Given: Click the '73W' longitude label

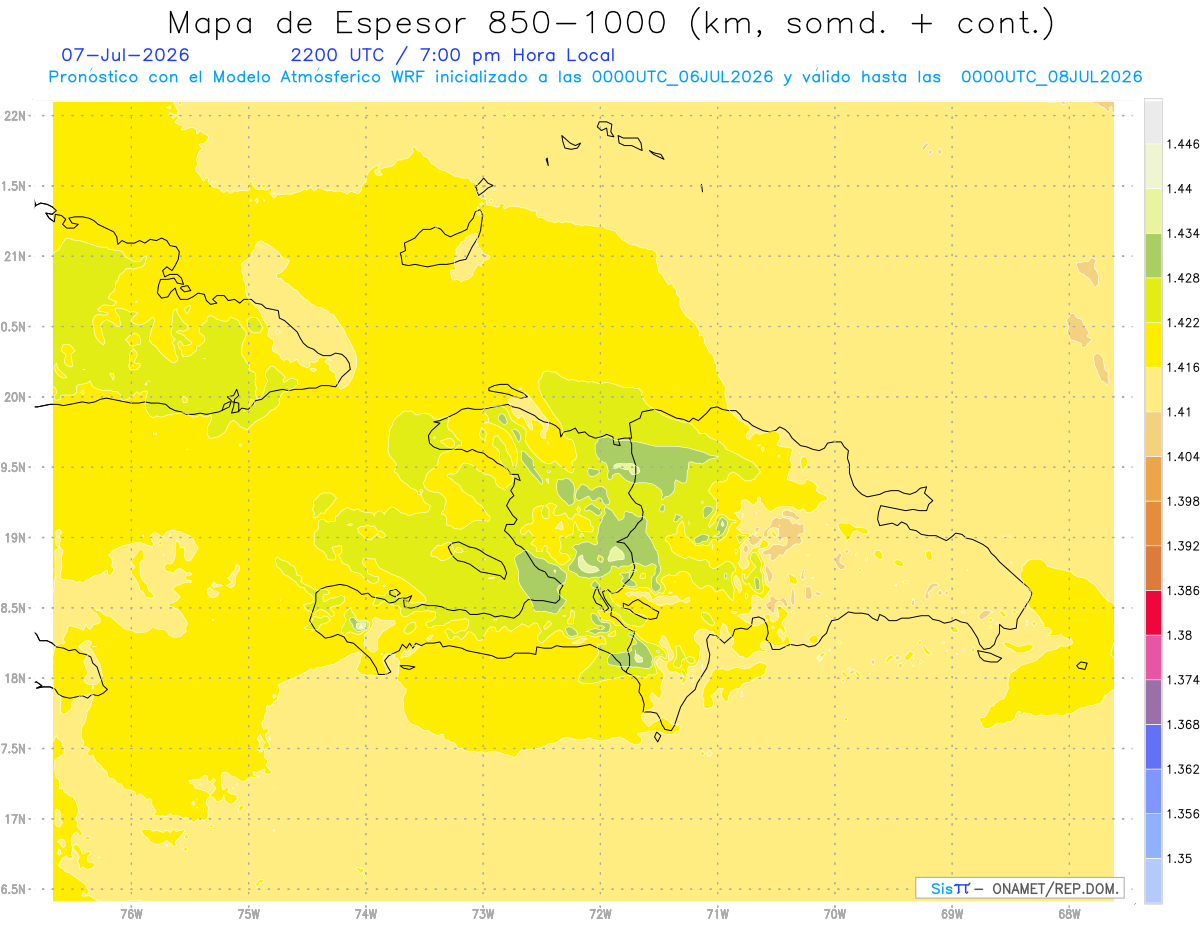Looking at the screenshot, I should [483, 914].
